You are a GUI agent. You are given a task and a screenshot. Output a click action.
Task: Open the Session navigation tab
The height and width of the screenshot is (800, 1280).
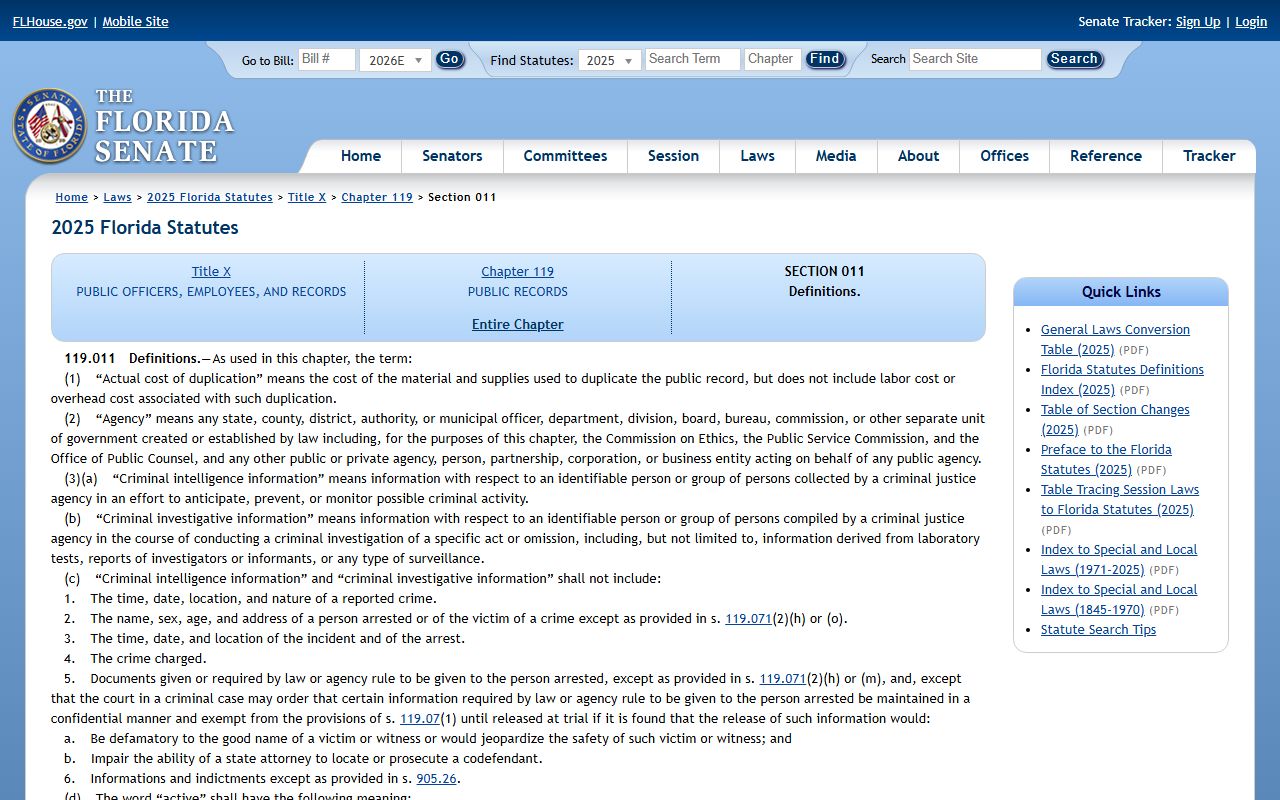(673, 156)
